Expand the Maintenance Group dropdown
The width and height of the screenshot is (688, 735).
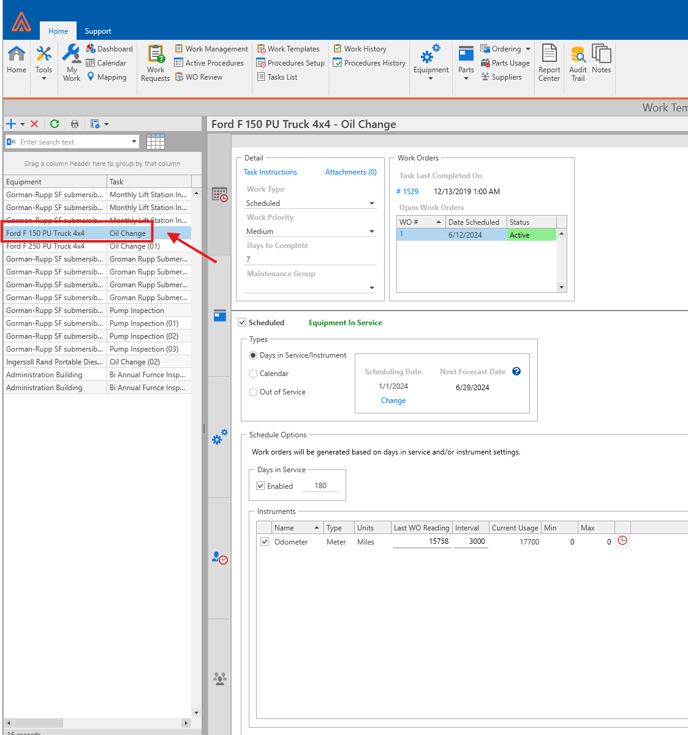coord(372,288)
